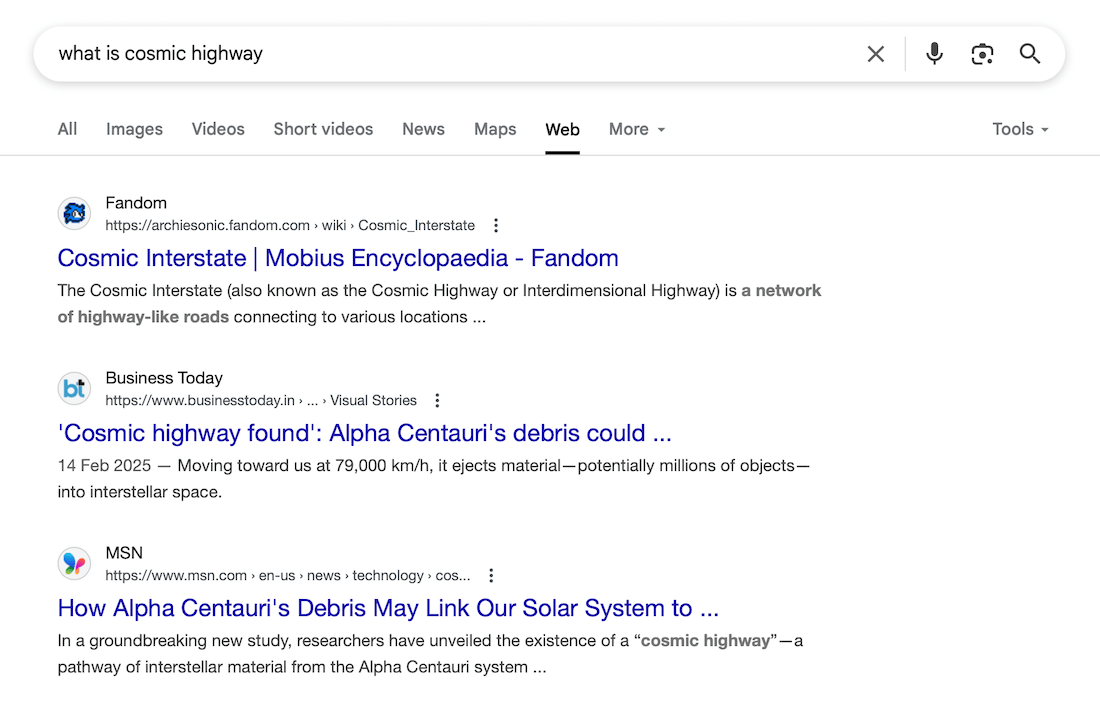1100x705 pixels.
Task: Open 'Cosmic highway found' article link
Action: [x=364, y=433]
